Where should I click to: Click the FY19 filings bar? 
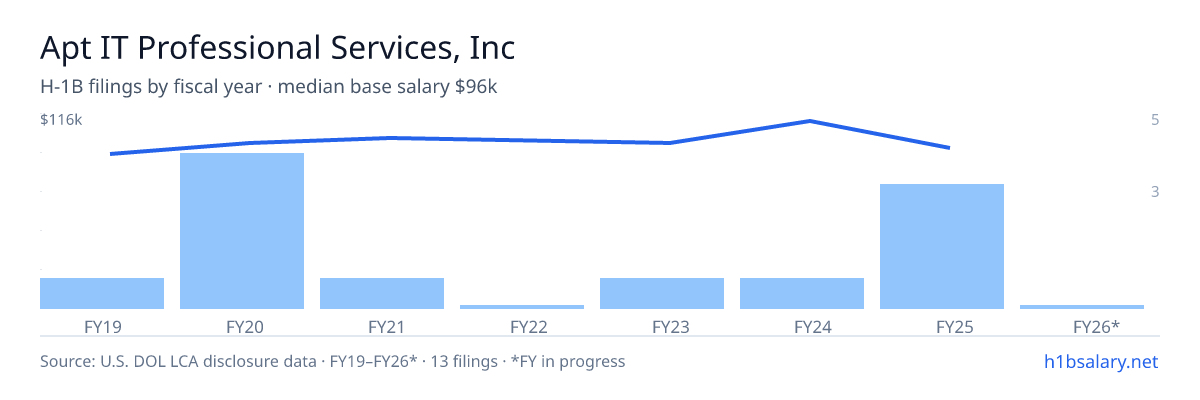coord(102,293)
